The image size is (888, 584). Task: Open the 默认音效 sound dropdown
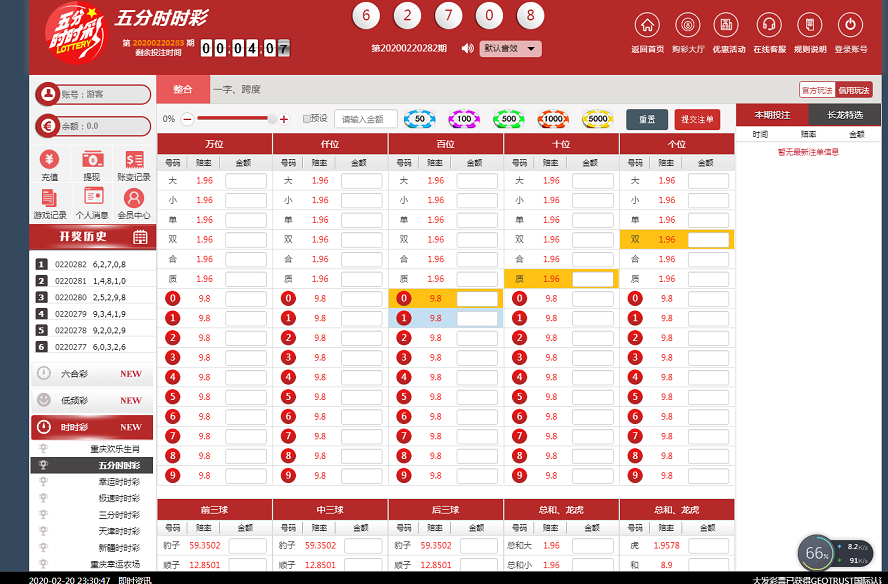point(510,48)
